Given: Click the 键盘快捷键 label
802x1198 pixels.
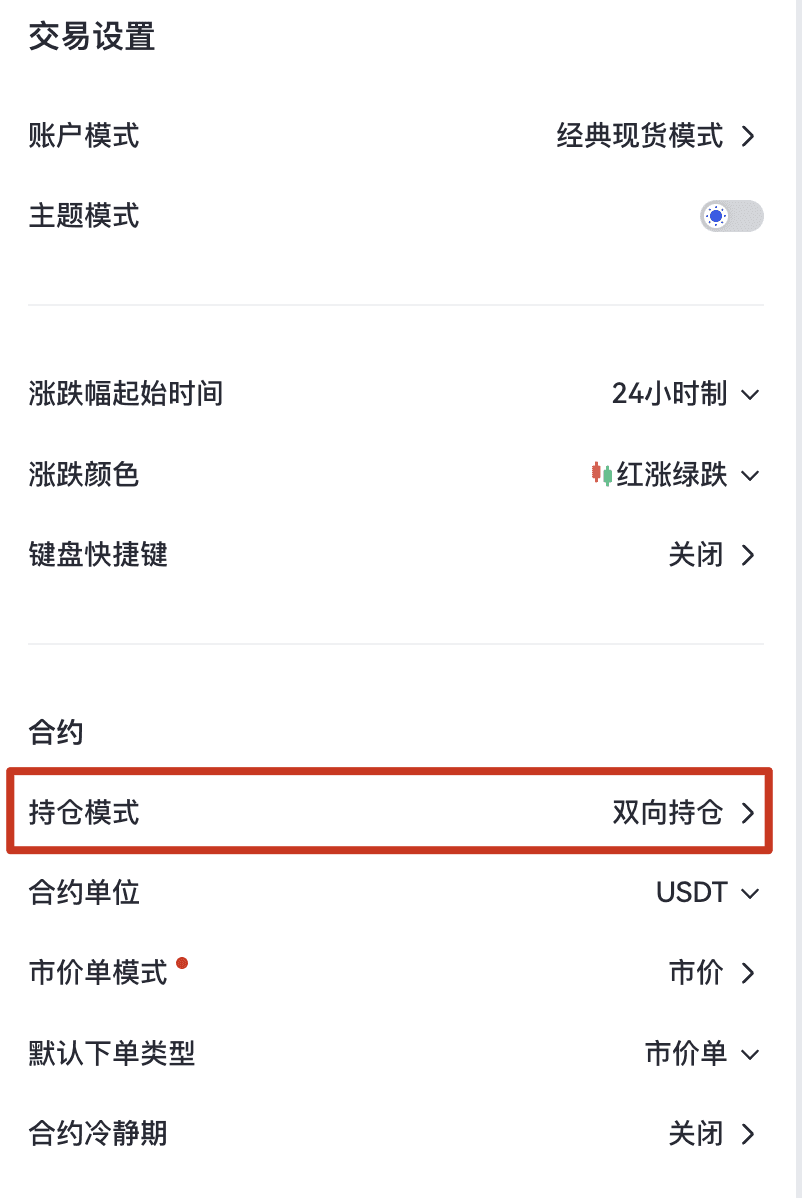Looking at the screenshot, I should (98, 554).
